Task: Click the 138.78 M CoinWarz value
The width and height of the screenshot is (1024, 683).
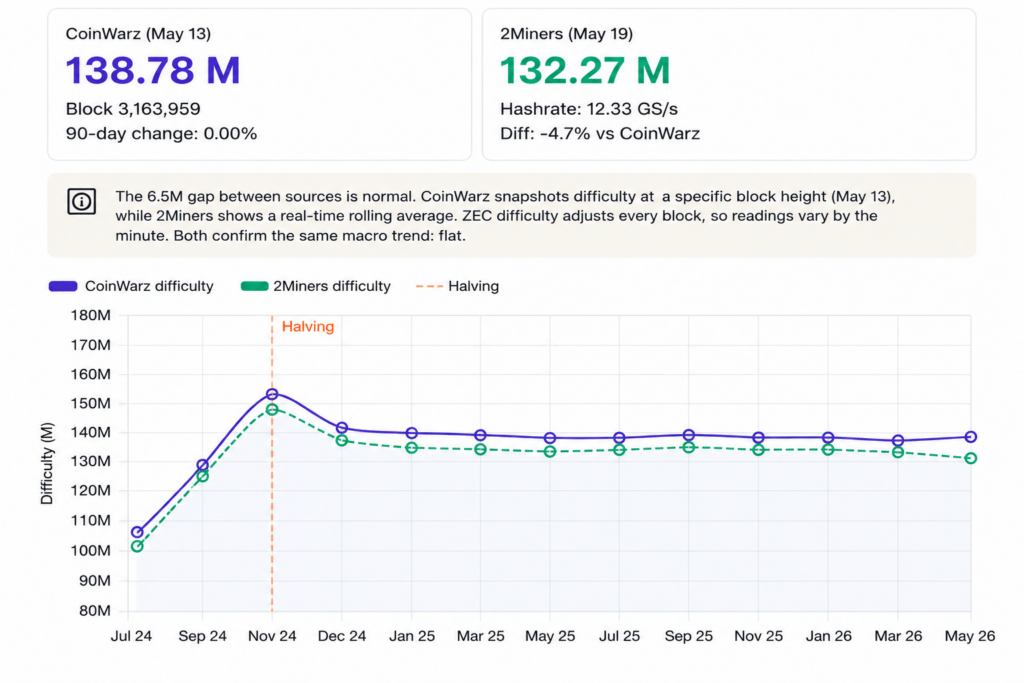Action: click(153, 70)
